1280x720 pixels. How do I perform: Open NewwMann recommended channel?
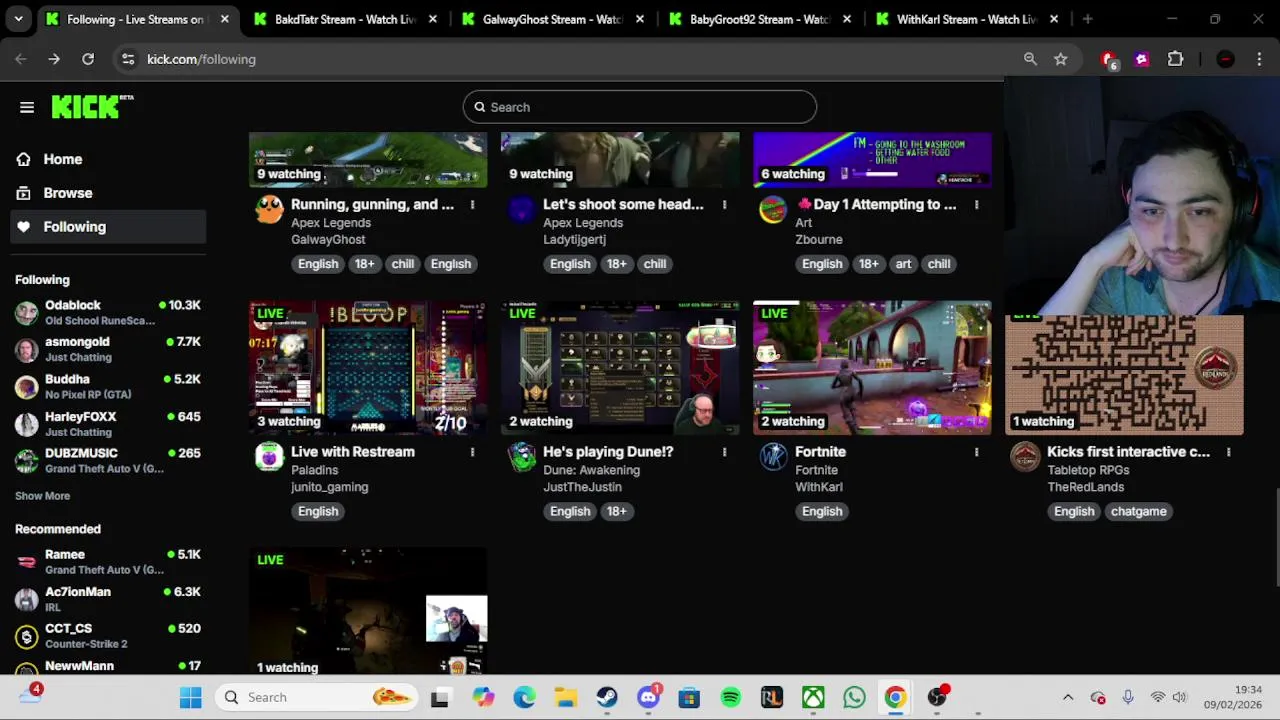coord(108,666)
